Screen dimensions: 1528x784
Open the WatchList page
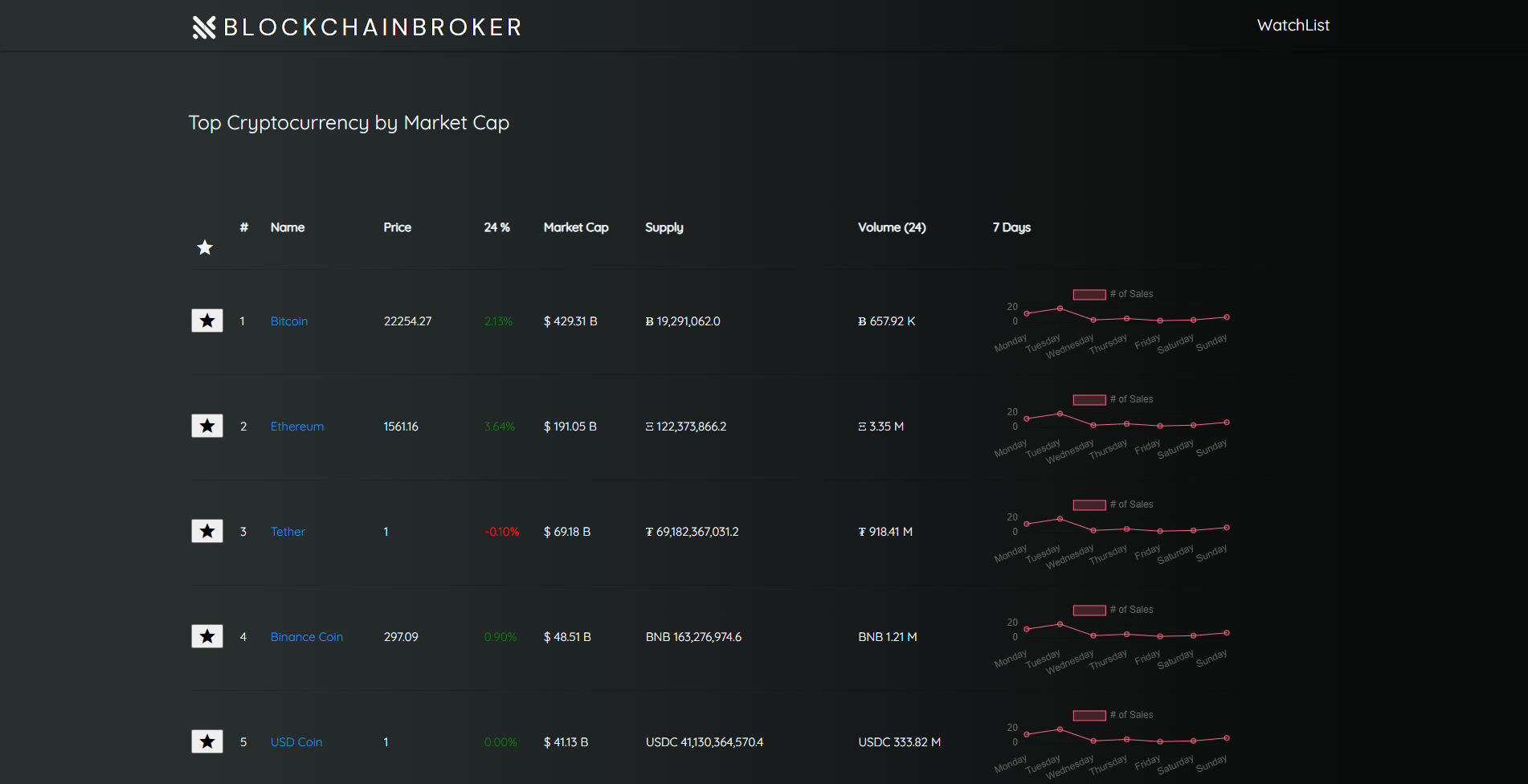pos(1293,25)
